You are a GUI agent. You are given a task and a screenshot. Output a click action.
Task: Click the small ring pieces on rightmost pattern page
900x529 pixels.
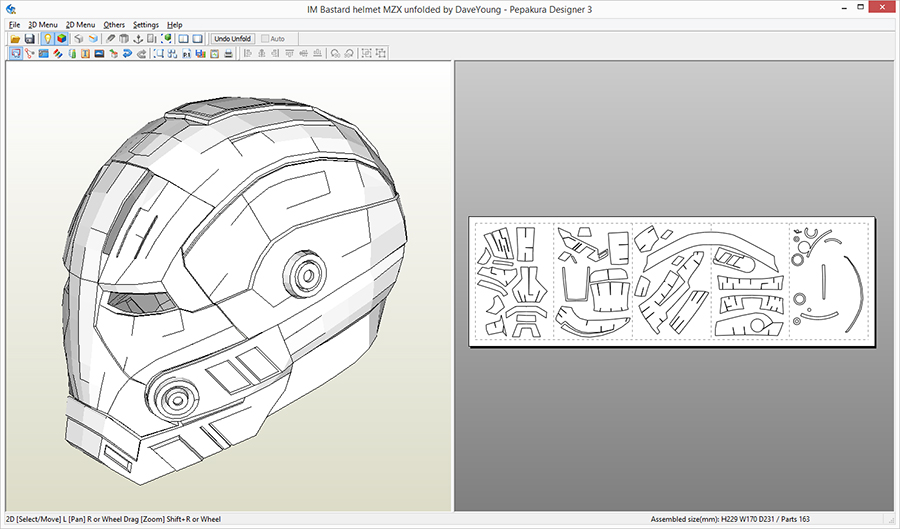point(798,260)
